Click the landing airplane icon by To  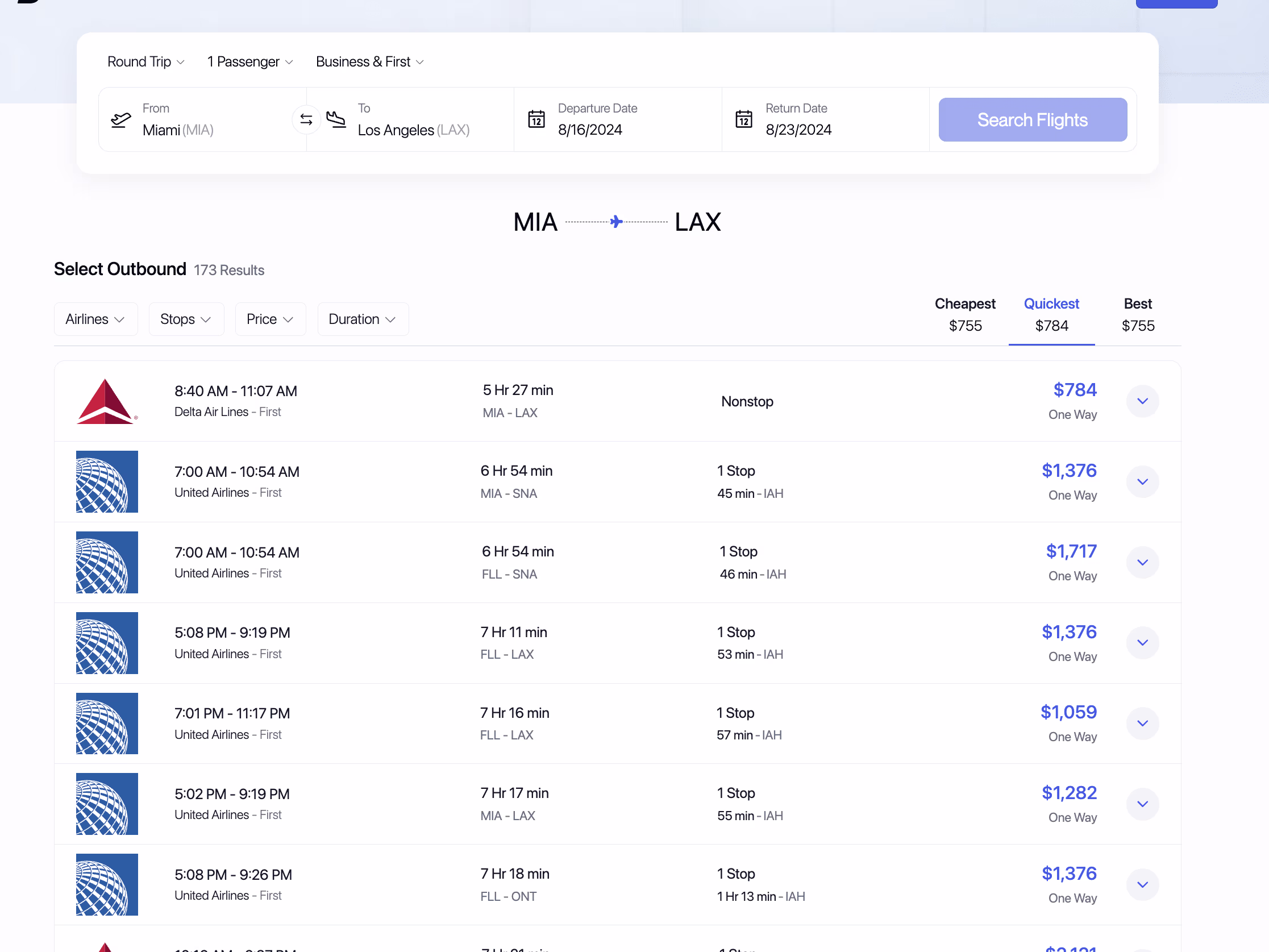336,119
